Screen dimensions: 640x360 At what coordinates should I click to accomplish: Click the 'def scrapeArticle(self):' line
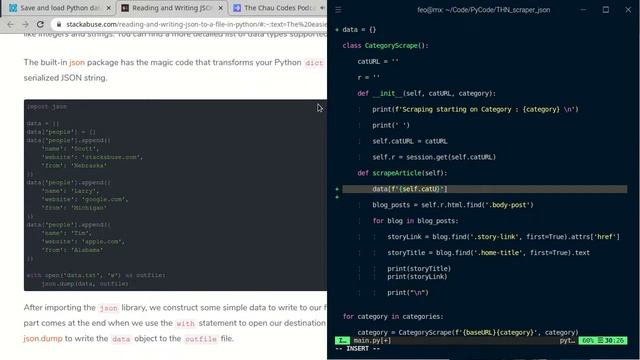click(402, 173)
